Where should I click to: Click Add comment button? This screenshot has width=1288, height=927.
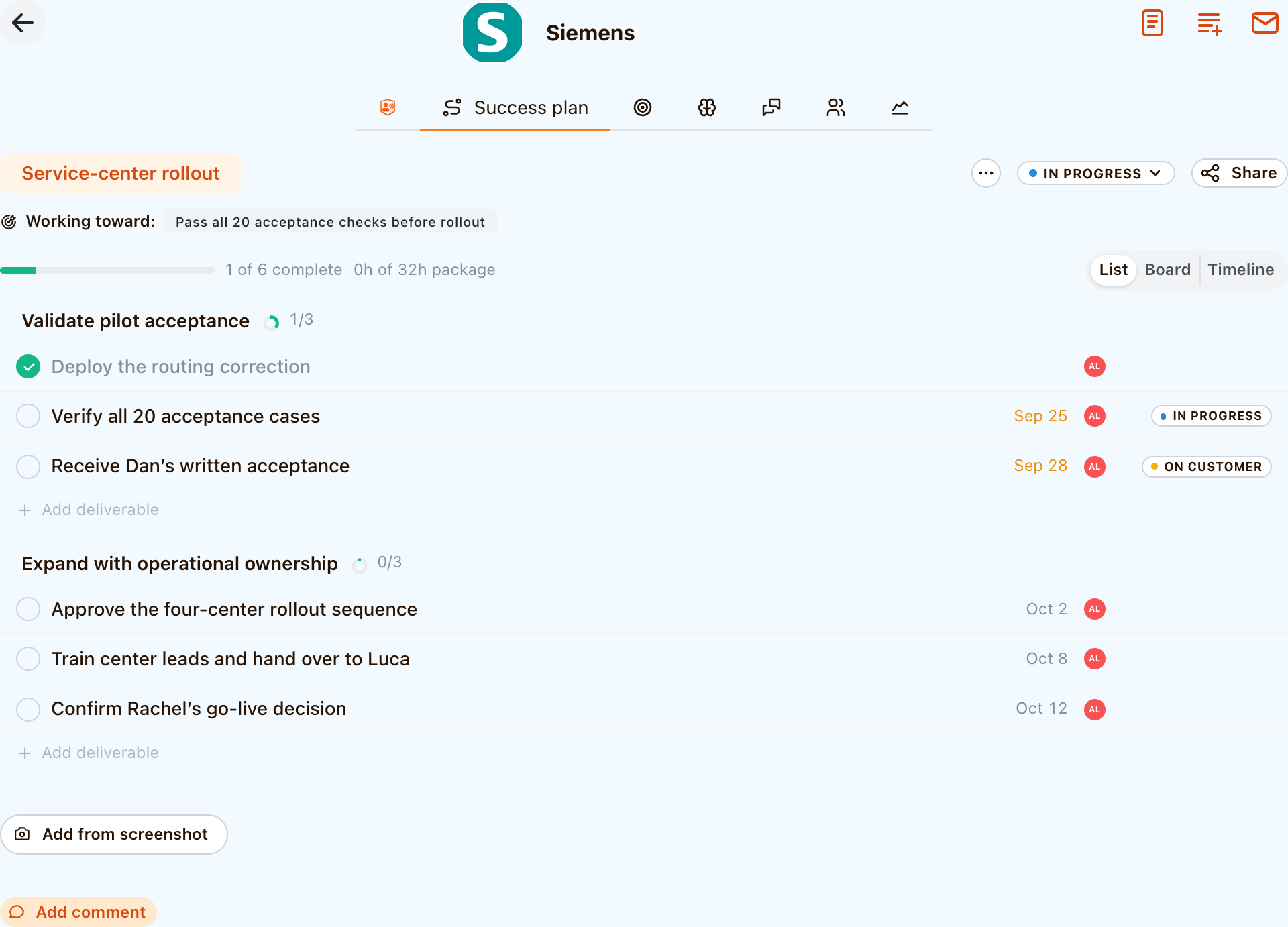78,912
